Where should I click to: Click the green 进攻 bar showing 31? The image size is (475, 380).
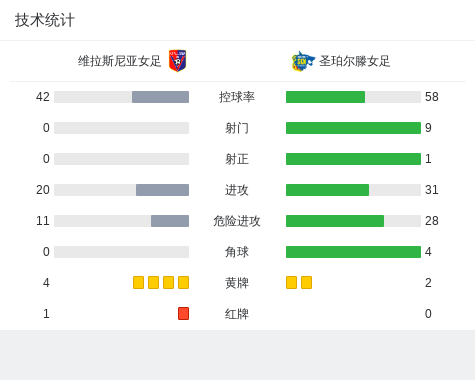pos(327,190)
